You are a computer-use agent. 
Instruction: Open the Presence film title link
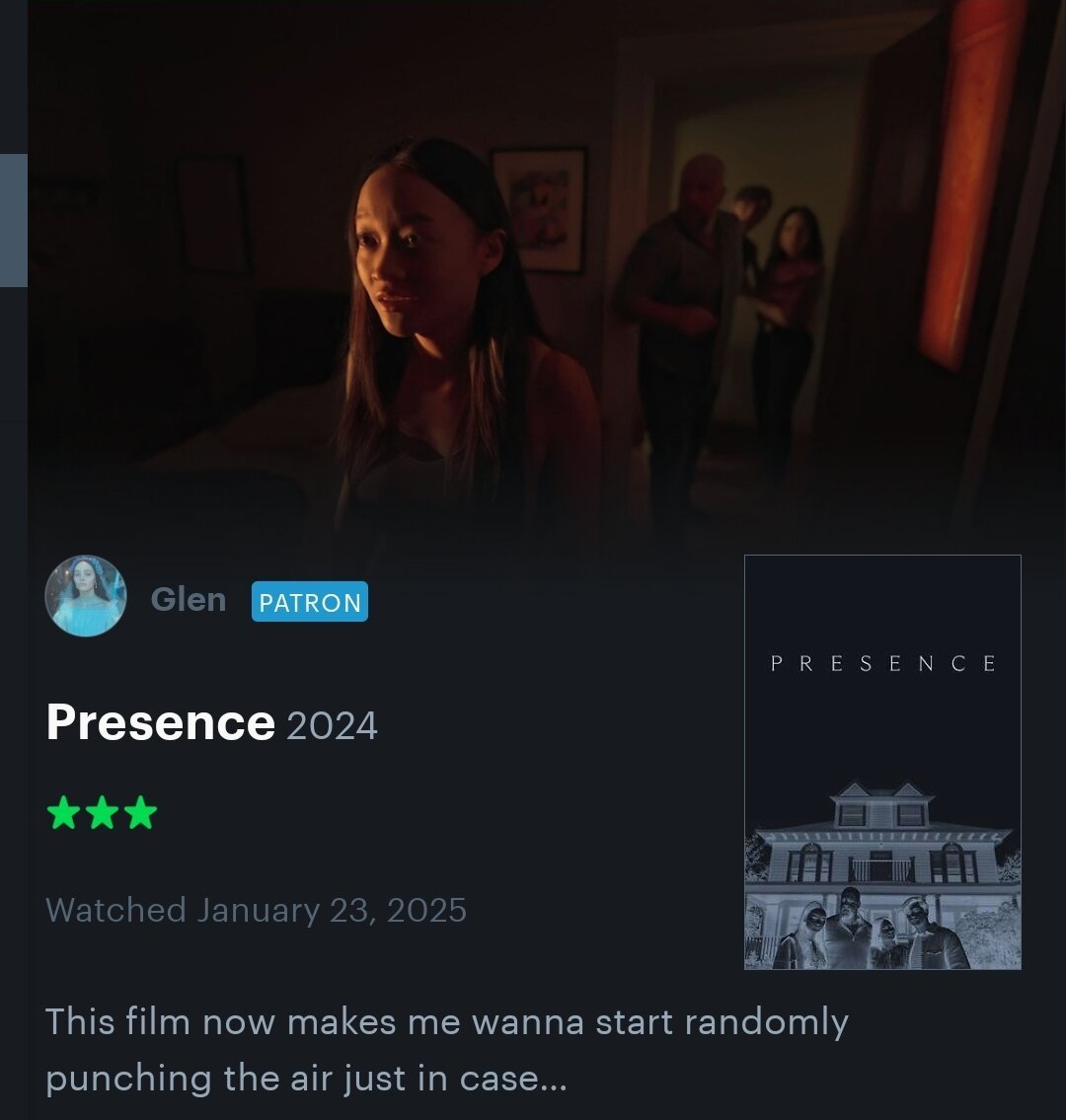pyautogui.click(x=161, y=721)
